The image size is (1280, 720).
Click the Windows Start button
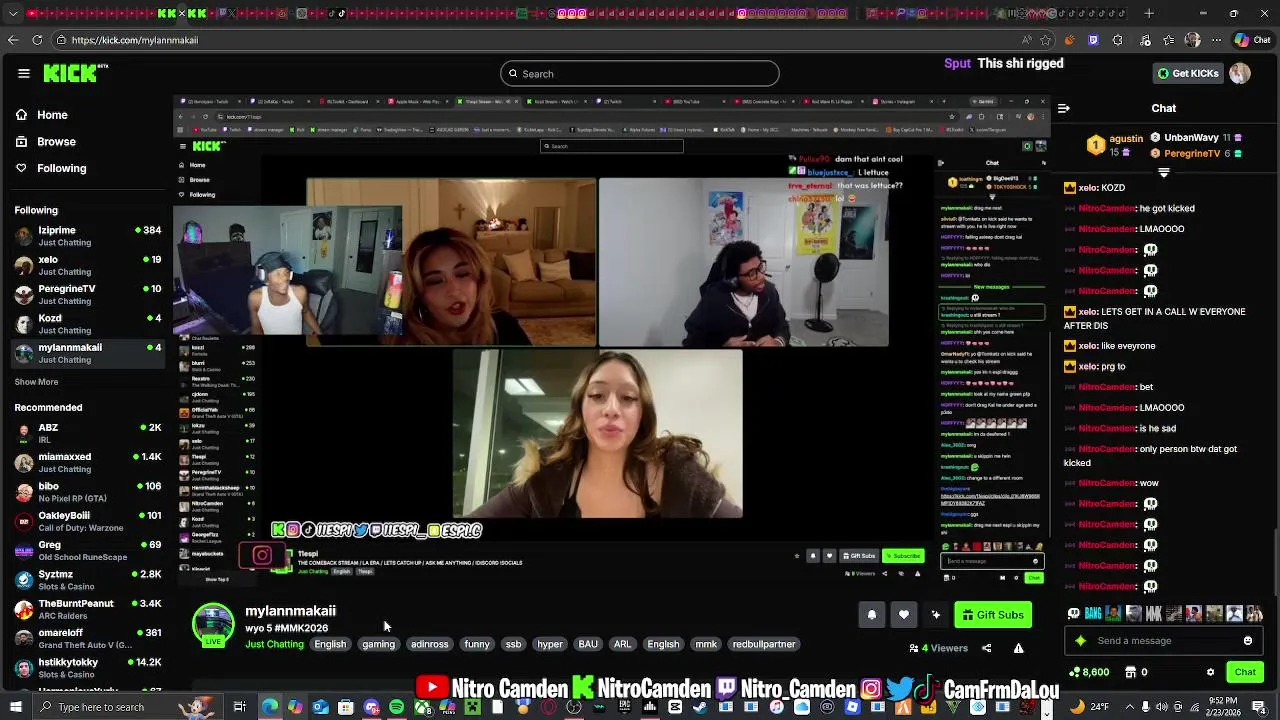15,707
